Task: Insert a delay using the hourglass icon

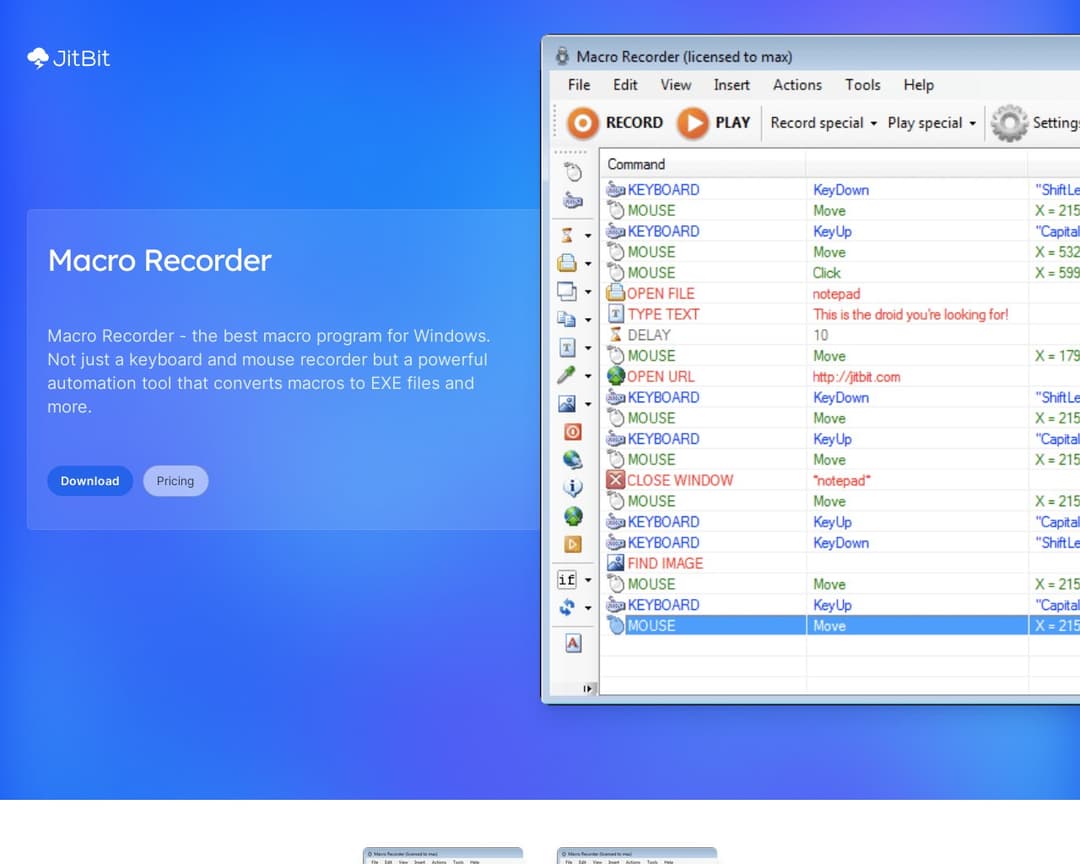Action: coord(570,235)
